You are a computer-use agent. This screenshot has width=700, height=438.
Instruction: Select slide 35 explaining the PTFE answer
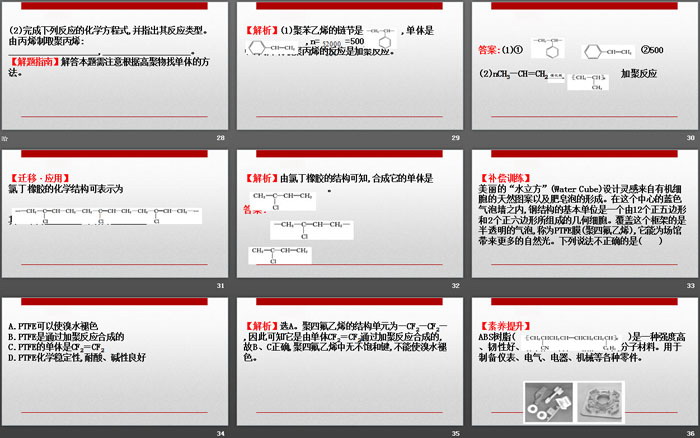[350, 362]
